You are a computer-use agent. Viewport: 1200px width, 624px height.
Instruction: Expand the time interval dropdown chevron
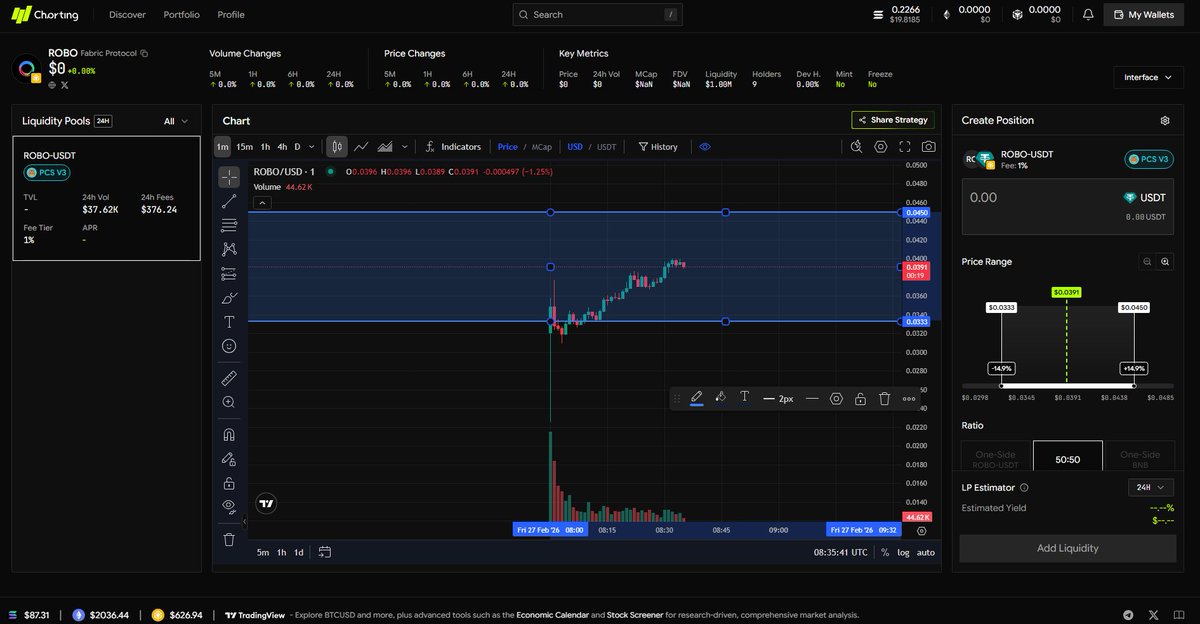pos(312,147)
